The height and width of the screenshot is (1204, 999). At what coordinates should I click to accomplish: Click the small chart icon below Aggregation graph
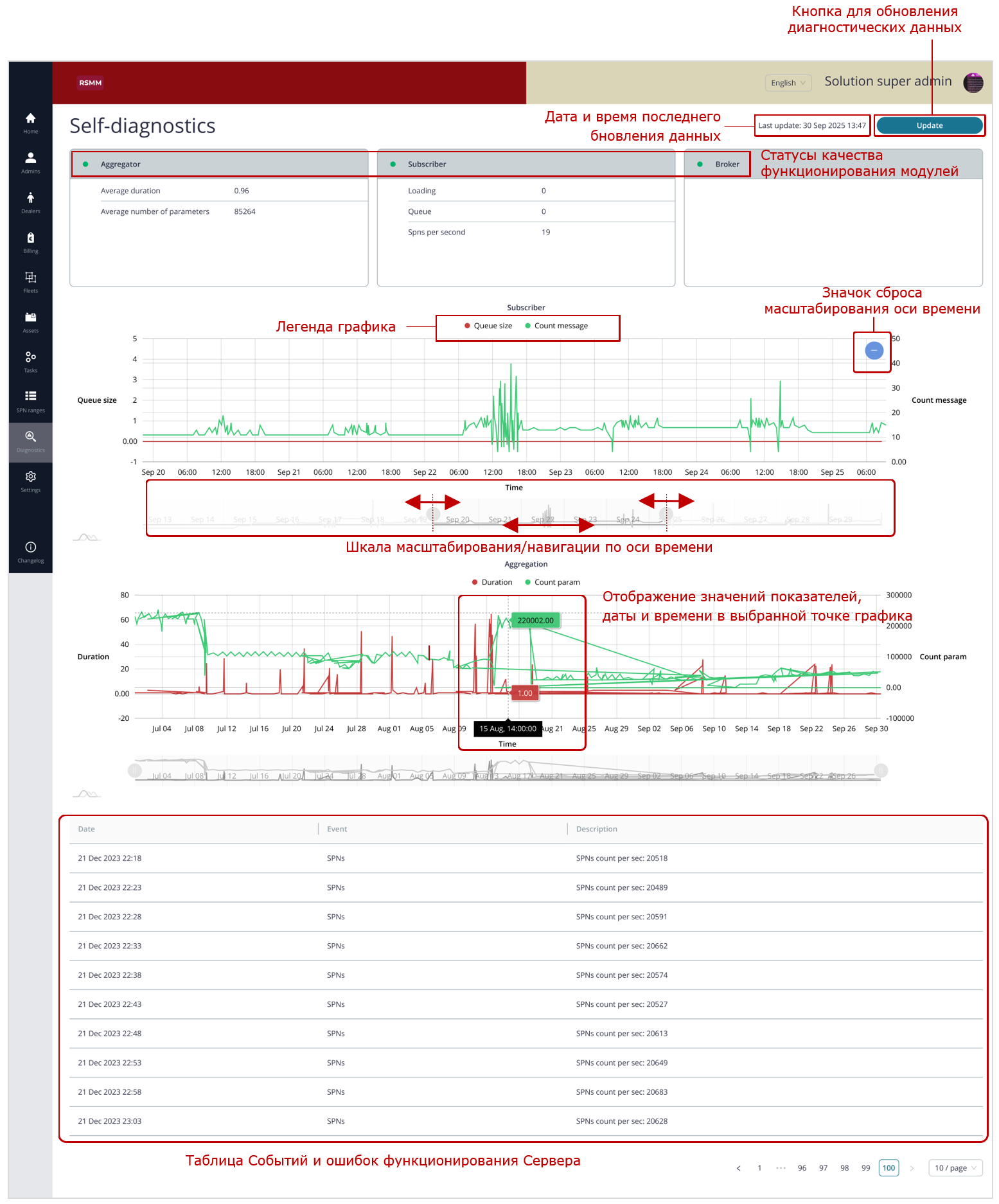87,794
